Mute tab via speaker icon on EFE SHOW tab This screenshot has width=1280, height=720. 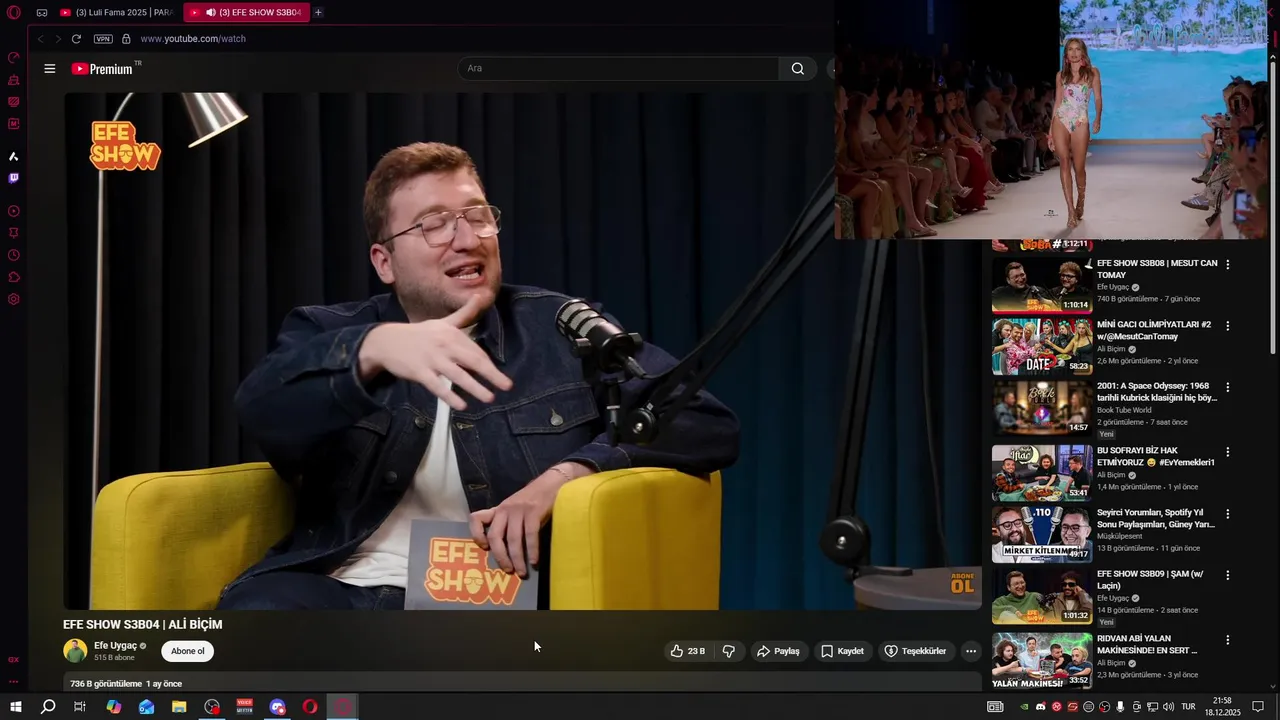pos(211,12)
